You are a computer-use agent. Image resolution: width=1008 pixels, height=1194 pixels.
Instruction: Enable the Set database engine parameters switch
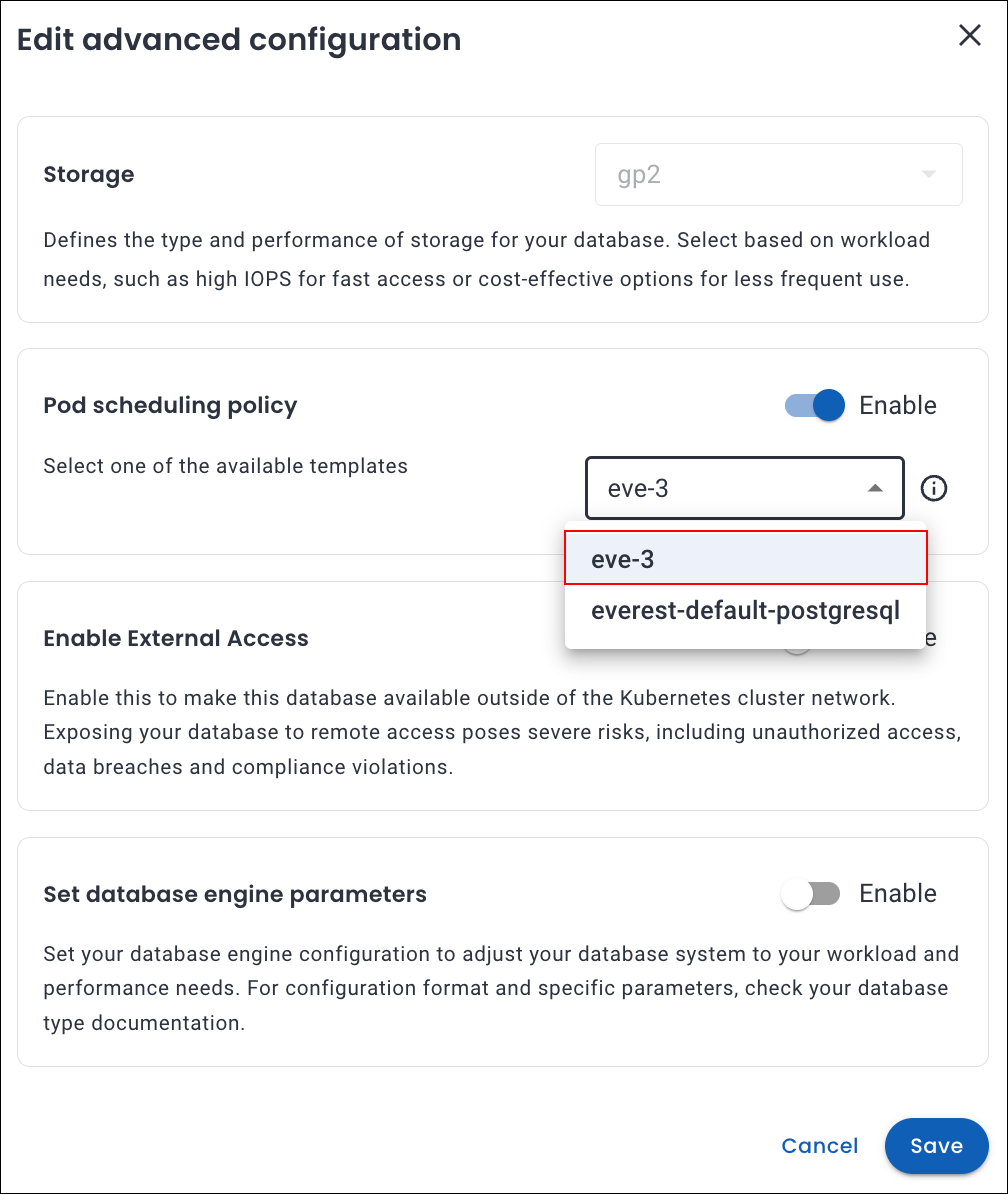(x=810, y=894)
